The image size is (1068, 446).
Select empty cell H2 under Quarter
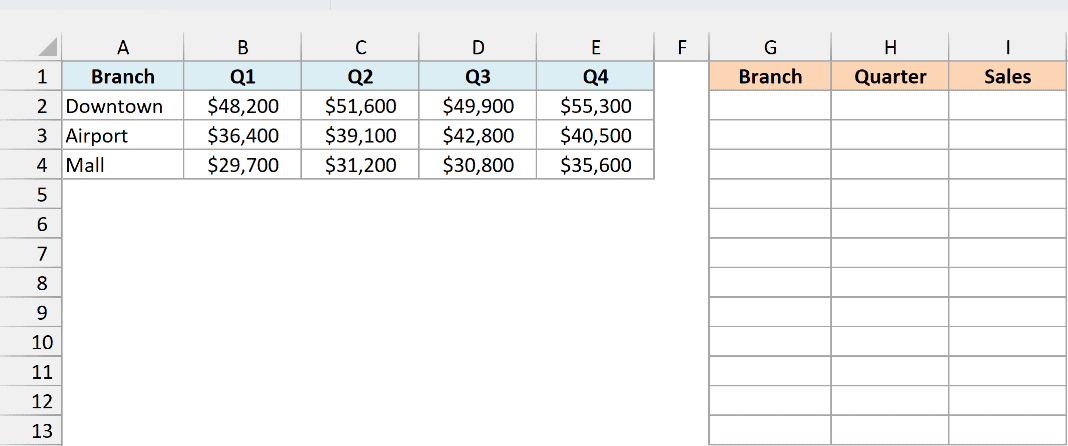890,106
